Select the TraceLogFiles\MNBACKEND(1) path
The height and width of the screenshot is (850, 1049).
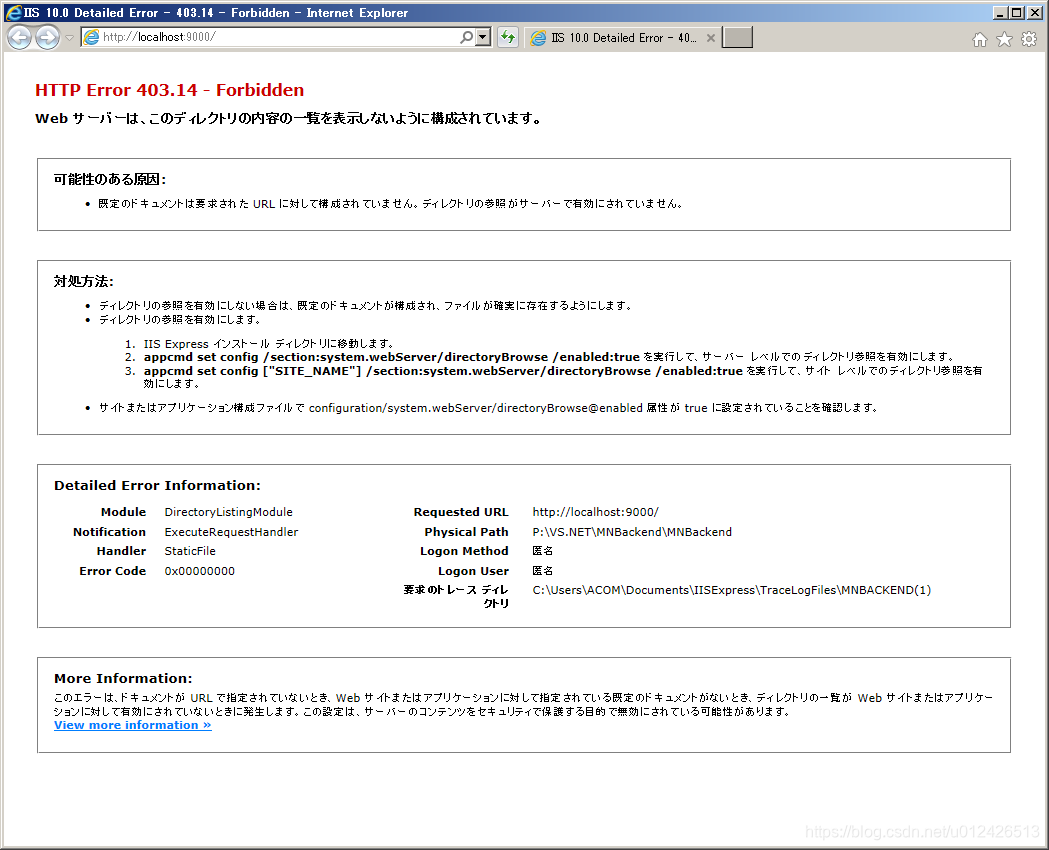[x=731, y=591]
